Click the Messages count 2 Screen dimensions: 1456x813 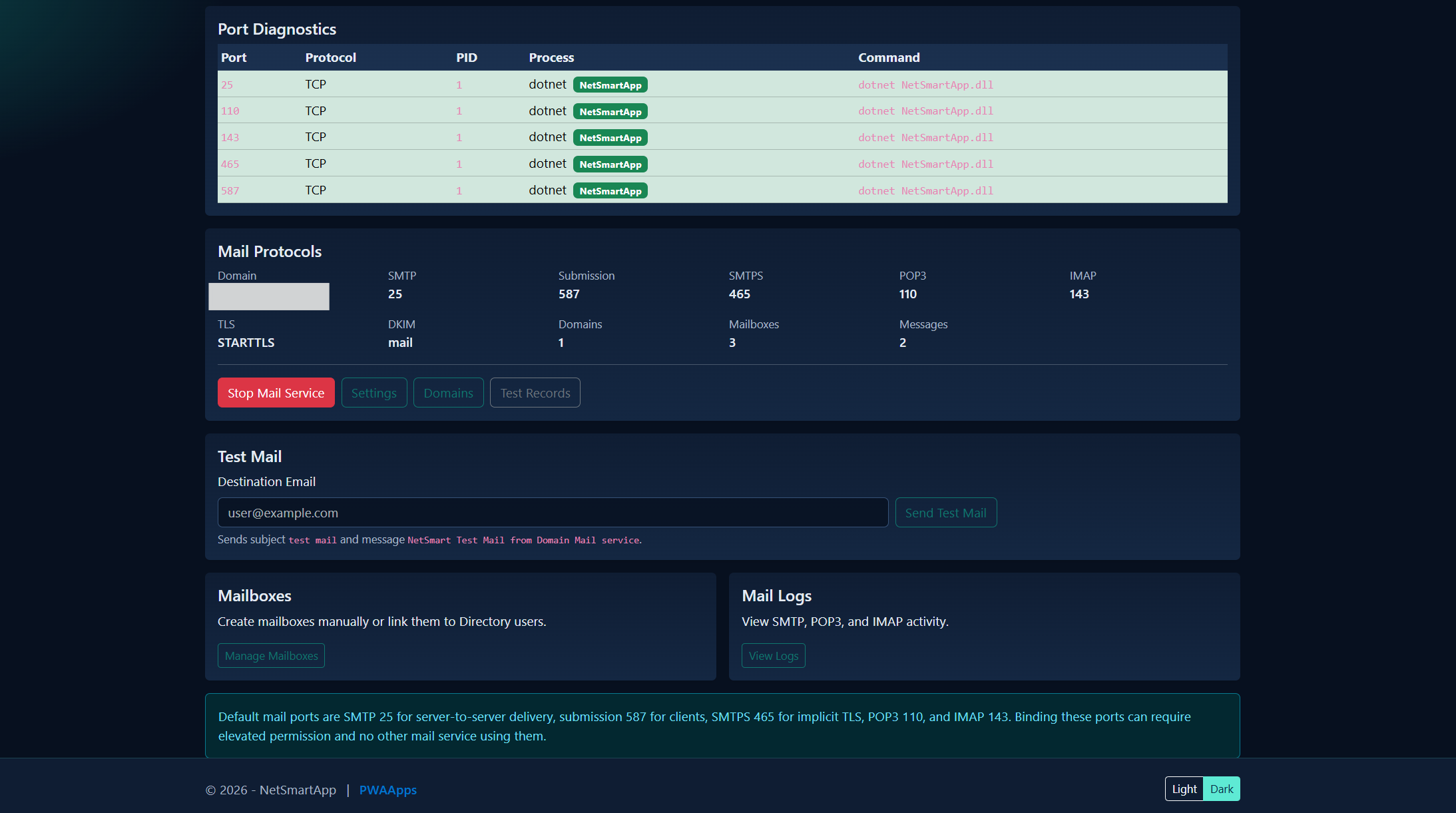903,343
